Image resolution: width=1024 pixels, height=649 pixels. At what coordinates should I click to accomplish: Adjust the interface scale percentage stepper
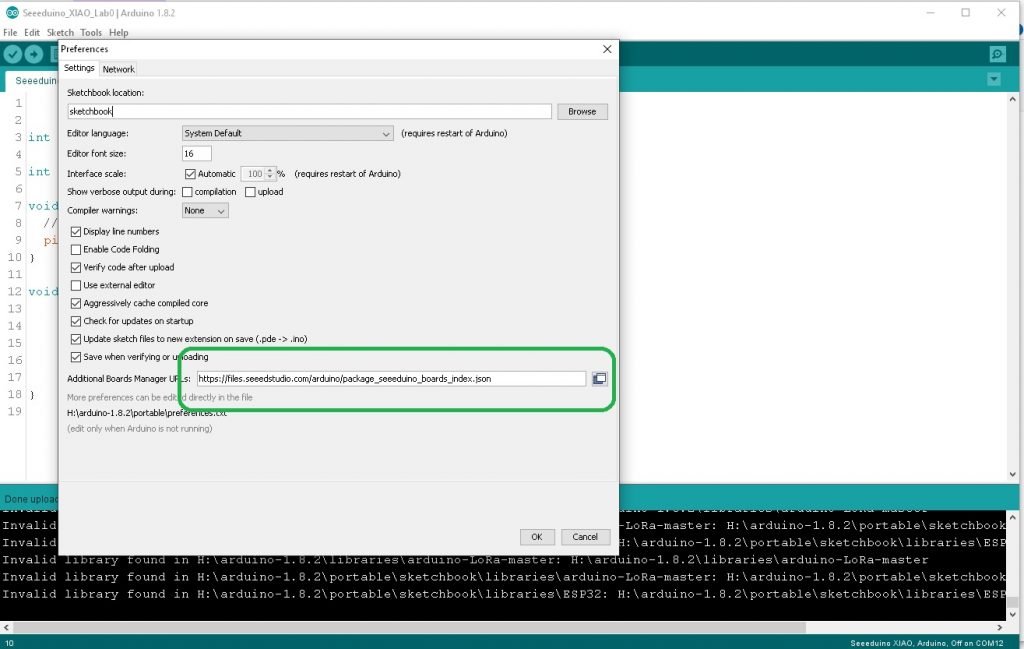(270, 174)
